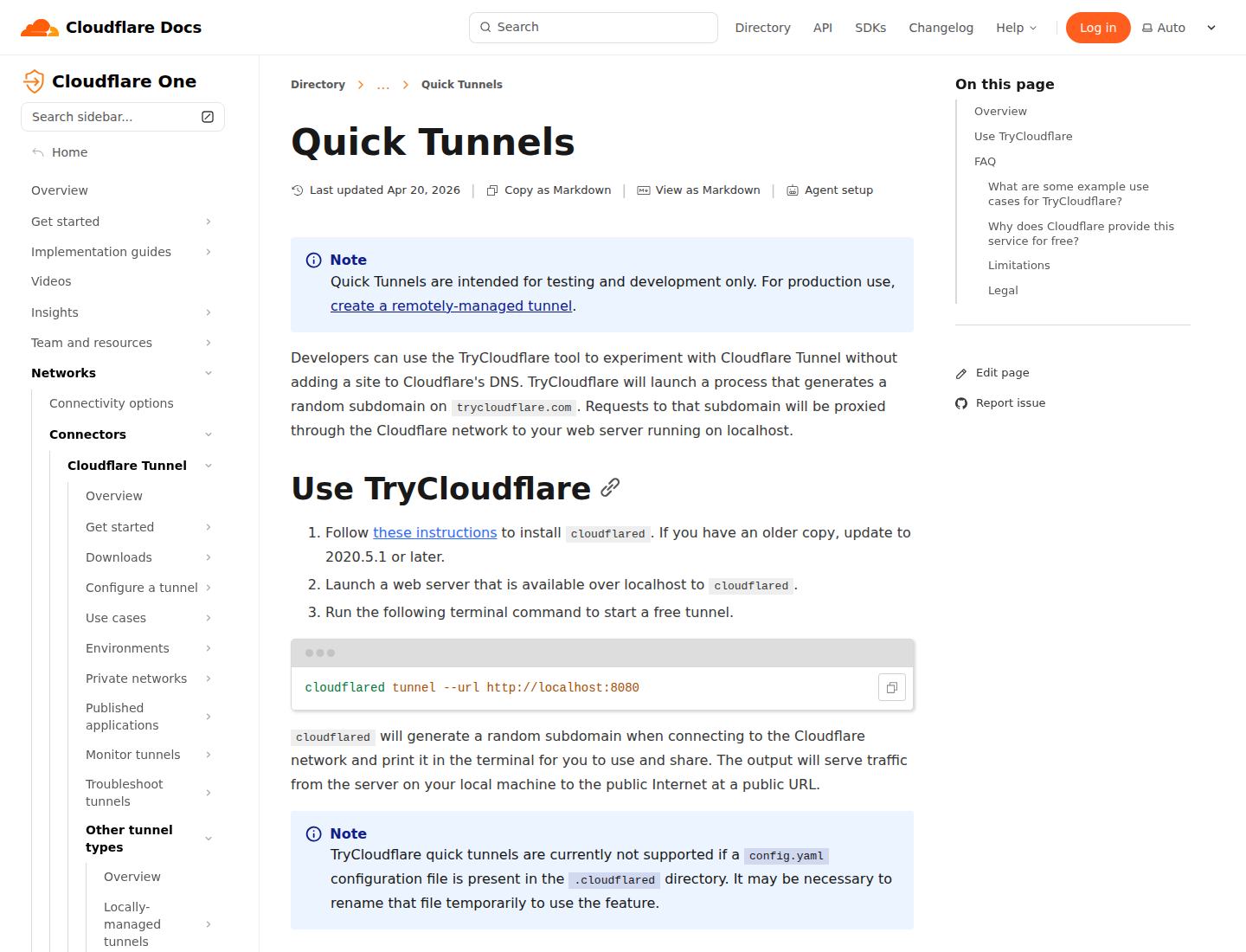
Task: Expand Get started under Cloudflare Tunnel
Action: pos(209,527)
